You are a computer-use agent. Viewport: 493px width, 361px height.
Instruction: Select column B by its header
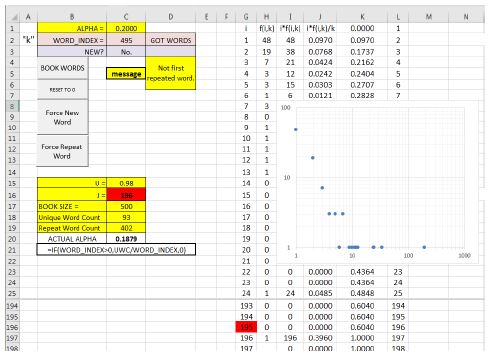point(72,16)
